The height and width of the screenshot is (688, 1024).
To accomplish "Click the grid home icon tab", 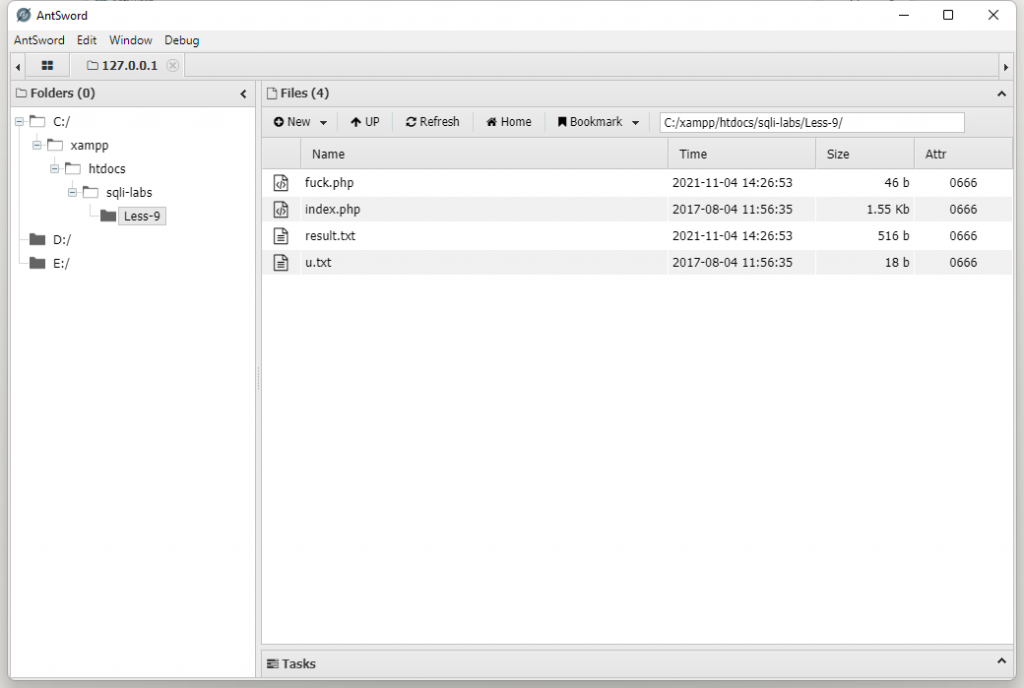I will pyautogui.click(x=47, y=66).
